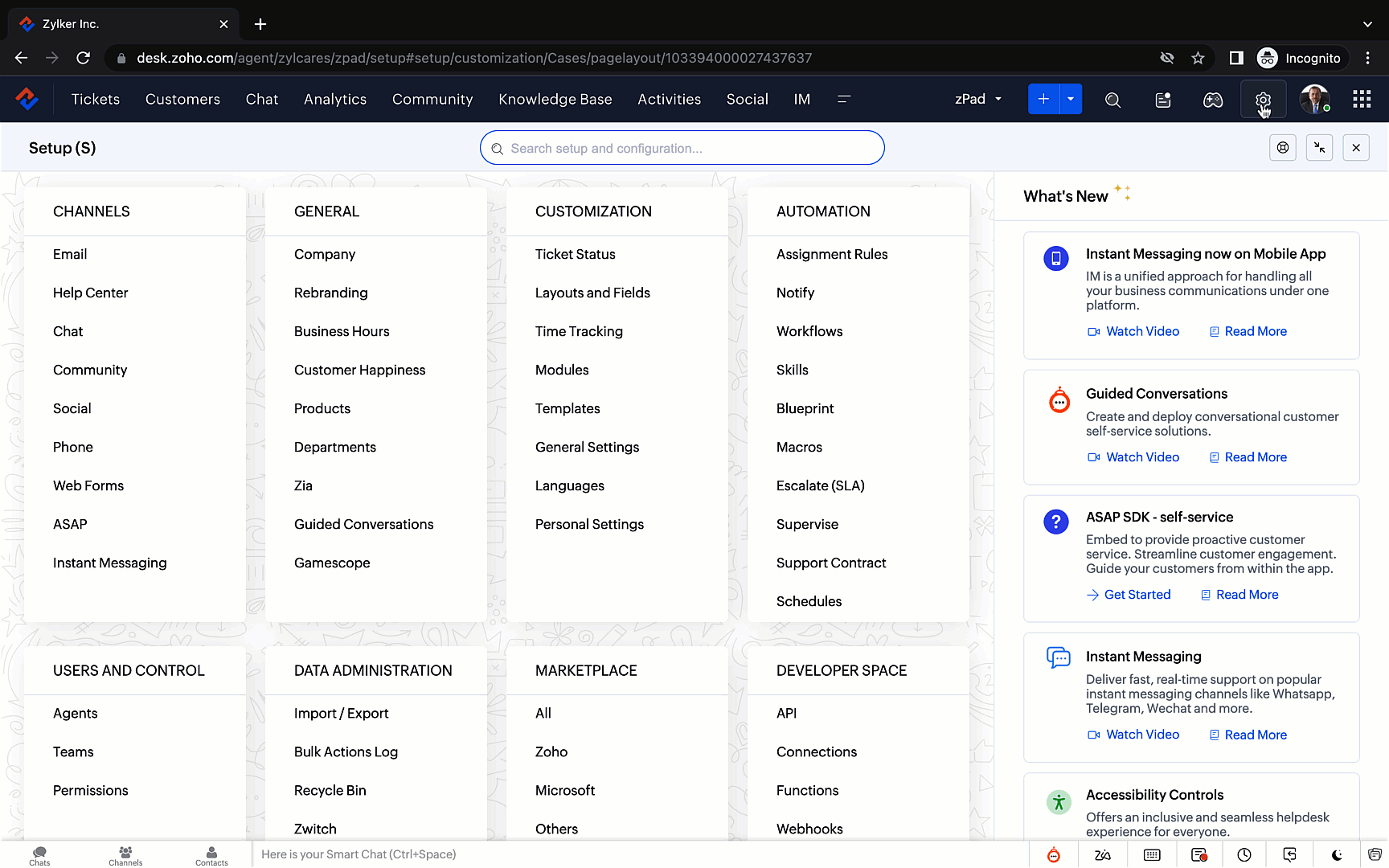Read More about ASAP SDK self-service

tap(1239, 595)
